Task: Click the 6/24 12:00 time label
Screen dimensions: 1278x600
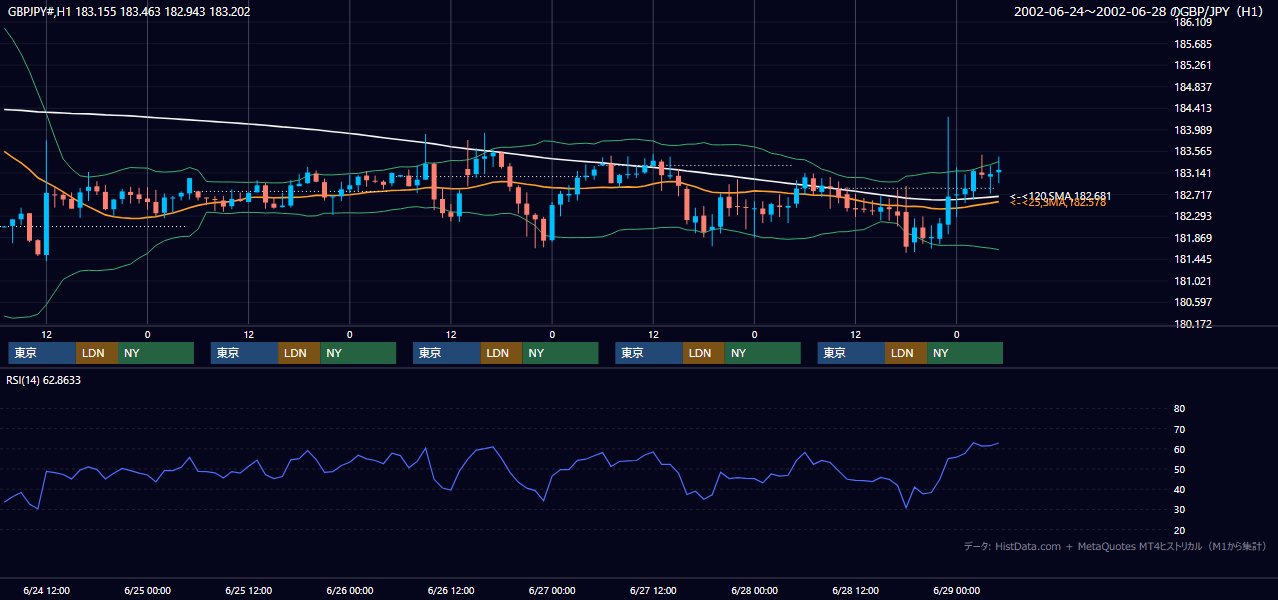Action: 46,590
